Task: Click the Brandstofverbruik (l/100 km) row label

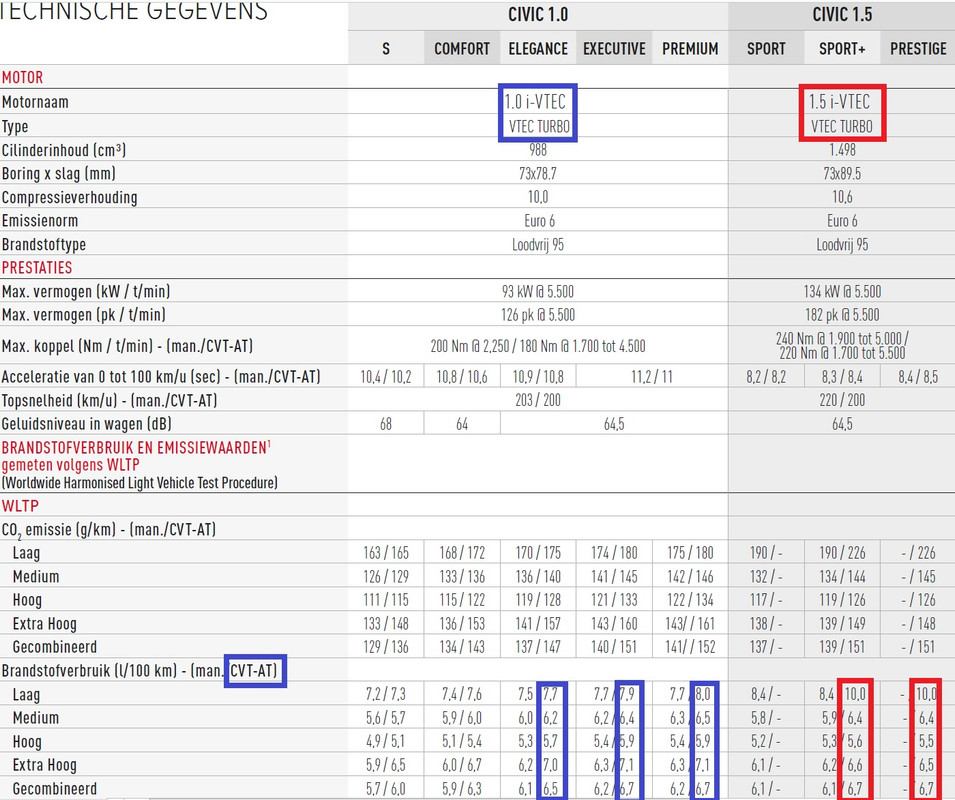Action: 139,671
